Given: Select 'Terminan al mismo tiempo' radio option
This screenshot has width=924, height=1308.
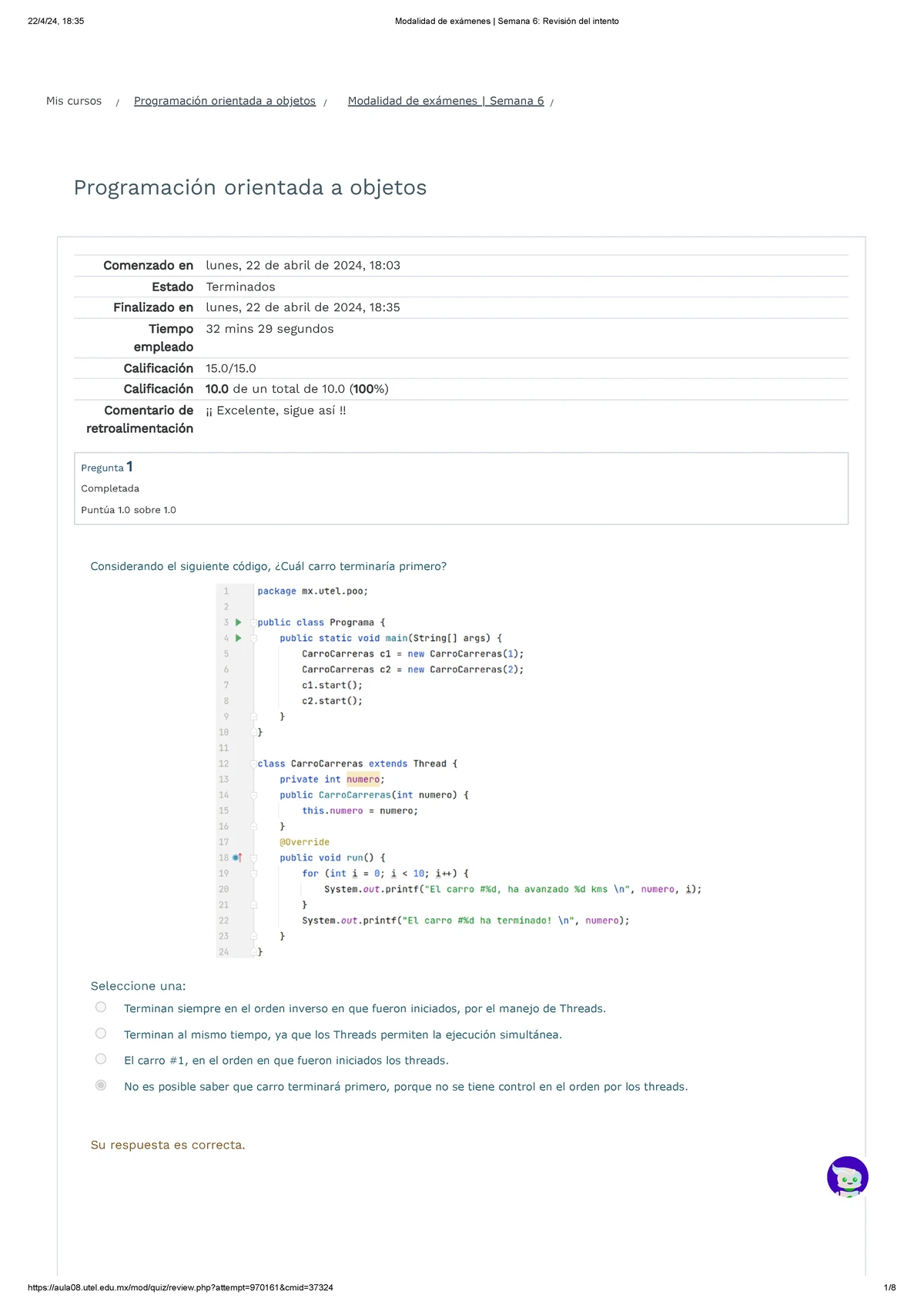Looking at the screenshot, I should pos(101,1034).
